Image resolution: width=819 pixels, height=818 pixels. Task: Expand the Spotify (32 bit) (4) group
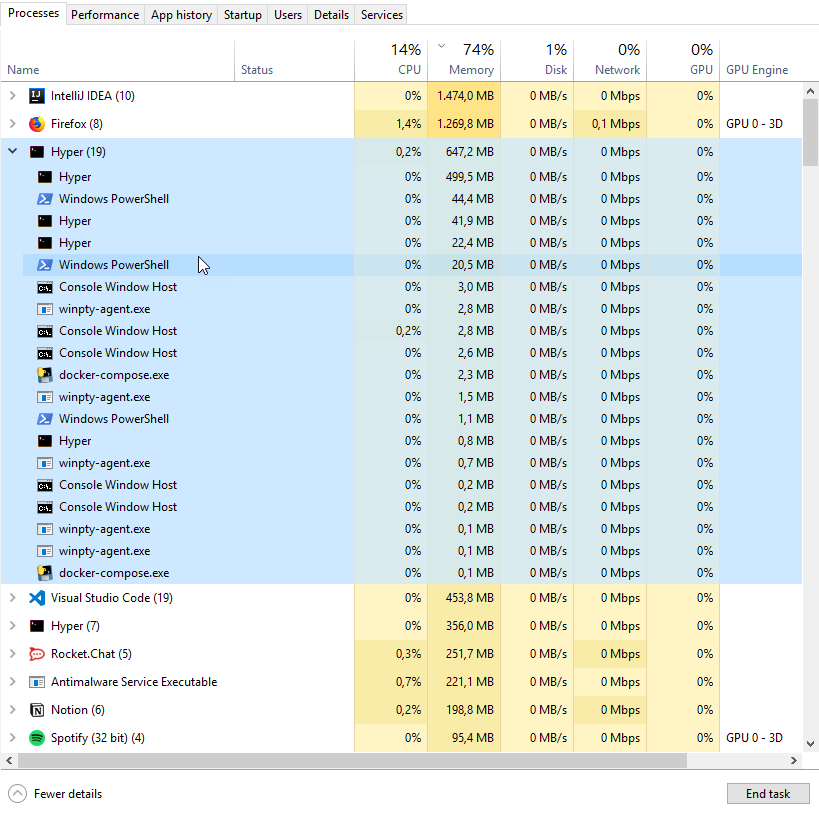[13, 738]
